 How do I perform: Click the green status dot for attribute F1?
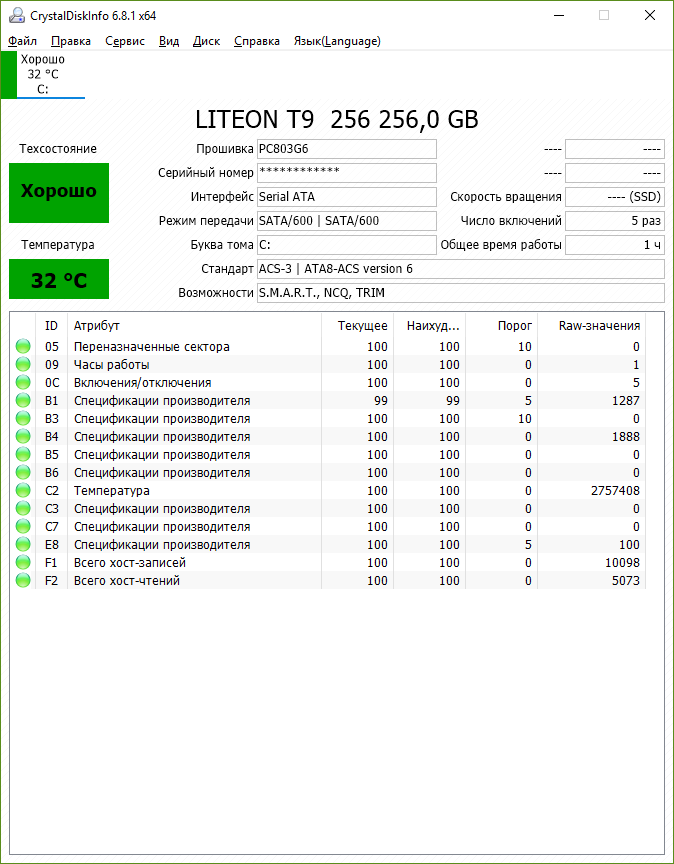[x=23, y=563]
